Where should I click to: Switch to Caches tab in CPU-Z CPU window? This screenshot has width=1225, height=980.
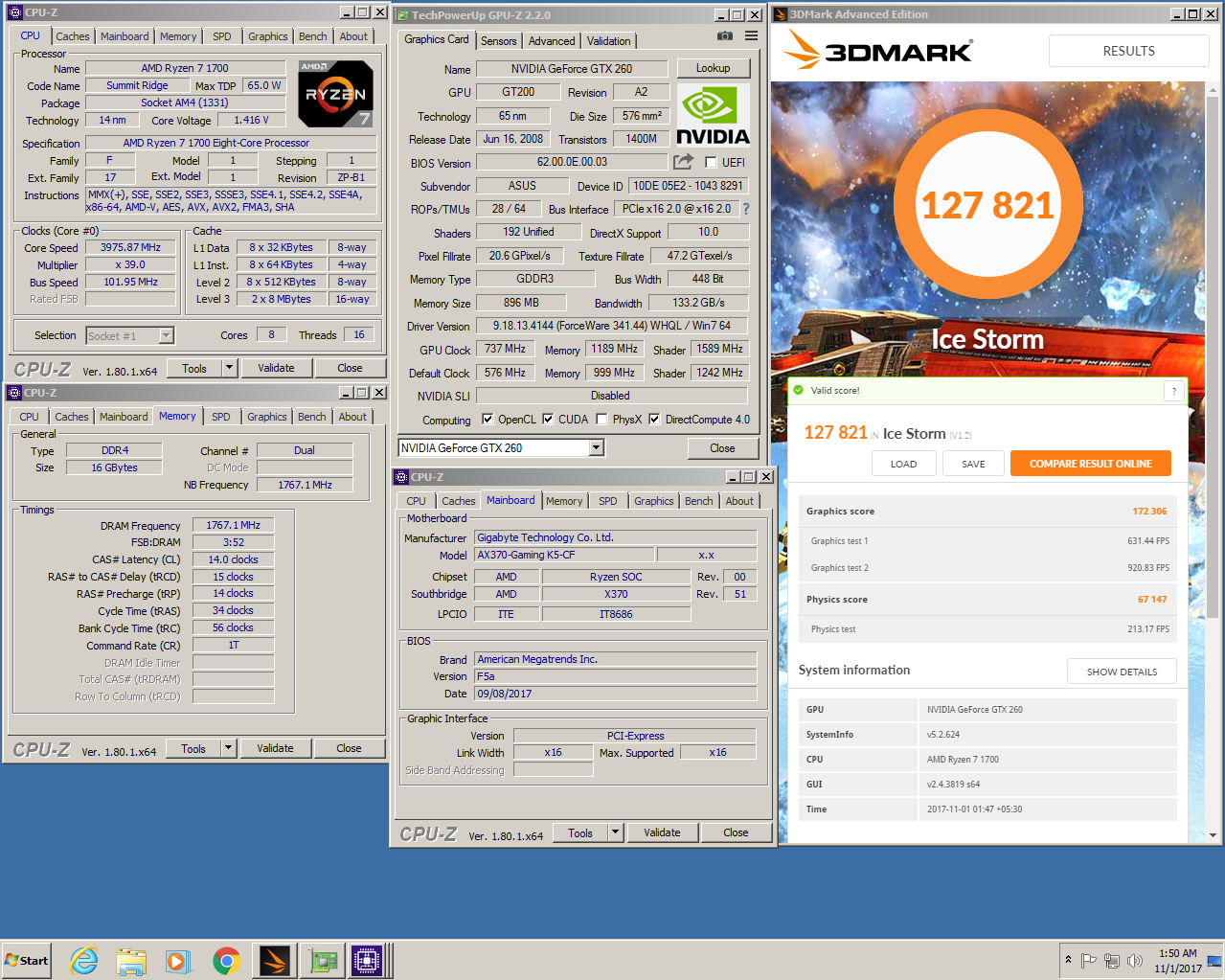tap(73, 36)
